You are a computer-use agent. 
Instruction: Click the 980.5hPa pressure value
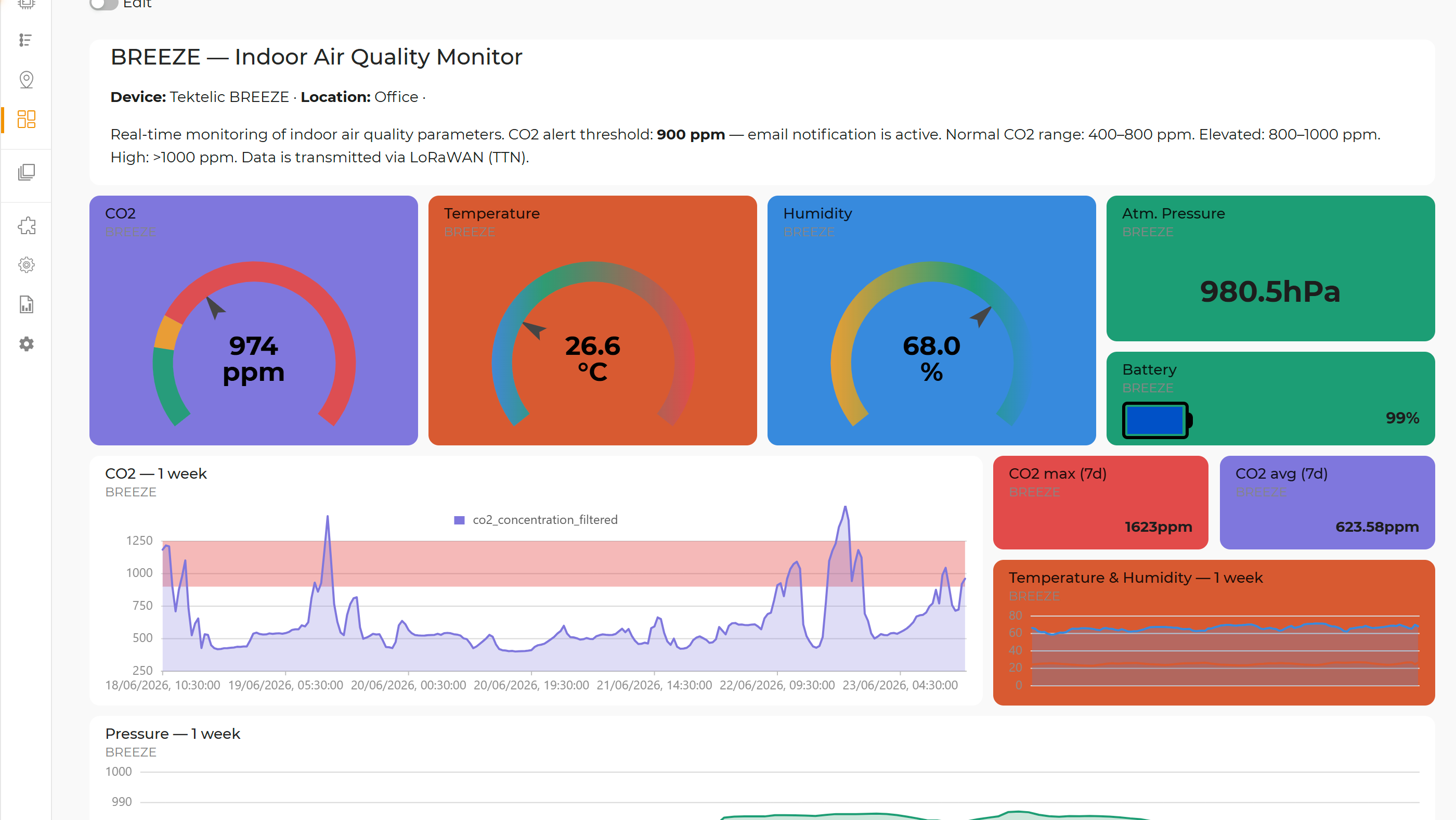(x=1270, y=292)
